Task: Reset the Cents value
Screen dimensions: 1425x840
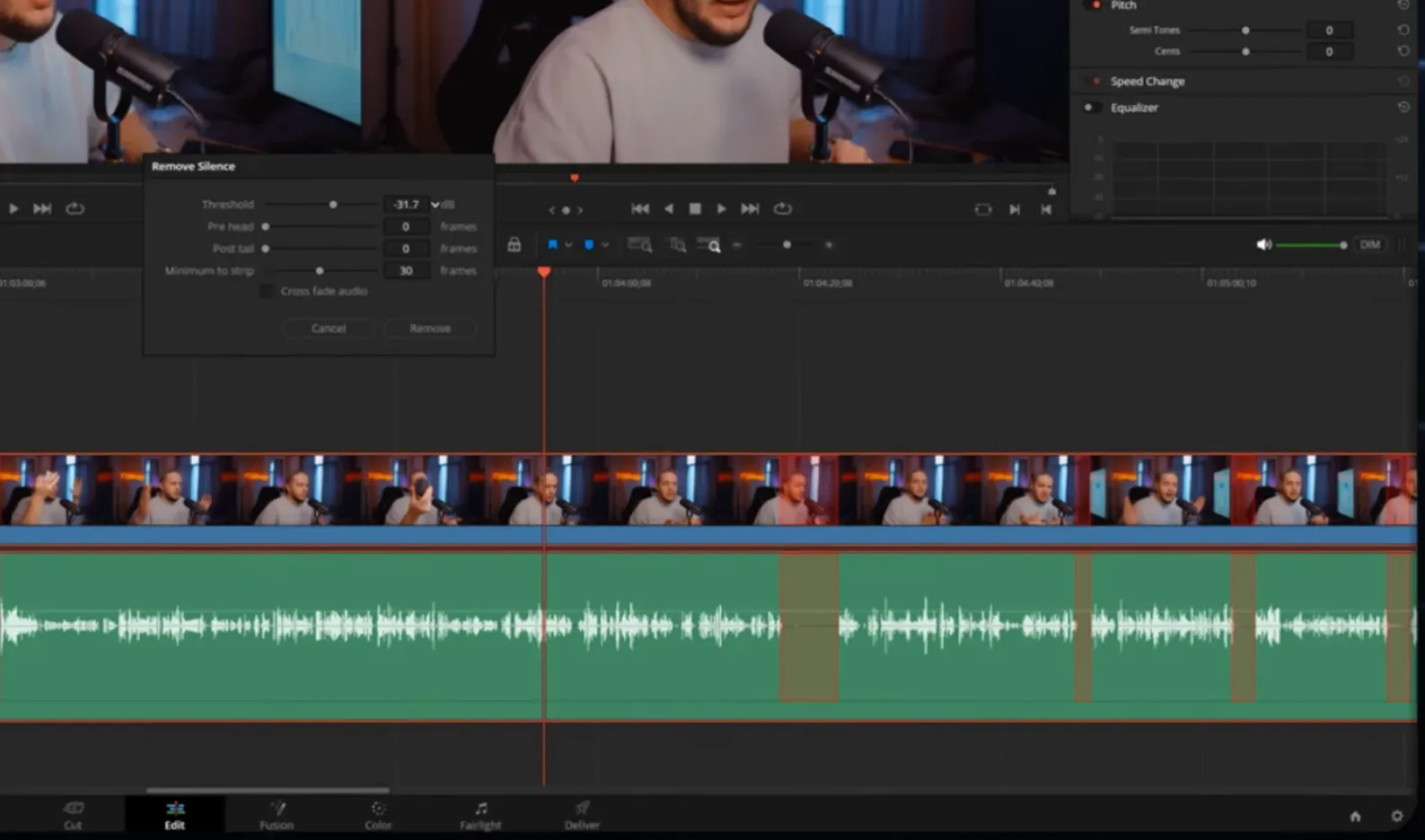Action: click(1403, 51)
